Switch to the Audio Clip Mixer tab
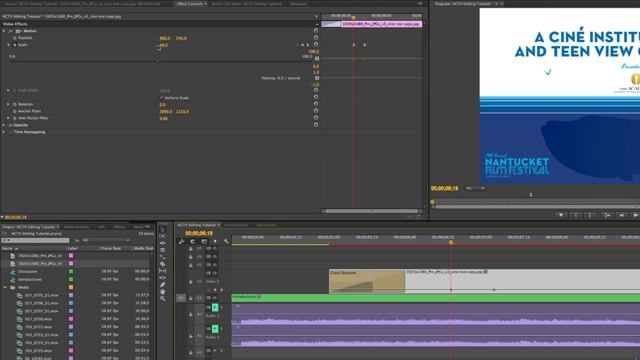Image resolution: width=640 pixels, height=360 pixels. [246, 4]
